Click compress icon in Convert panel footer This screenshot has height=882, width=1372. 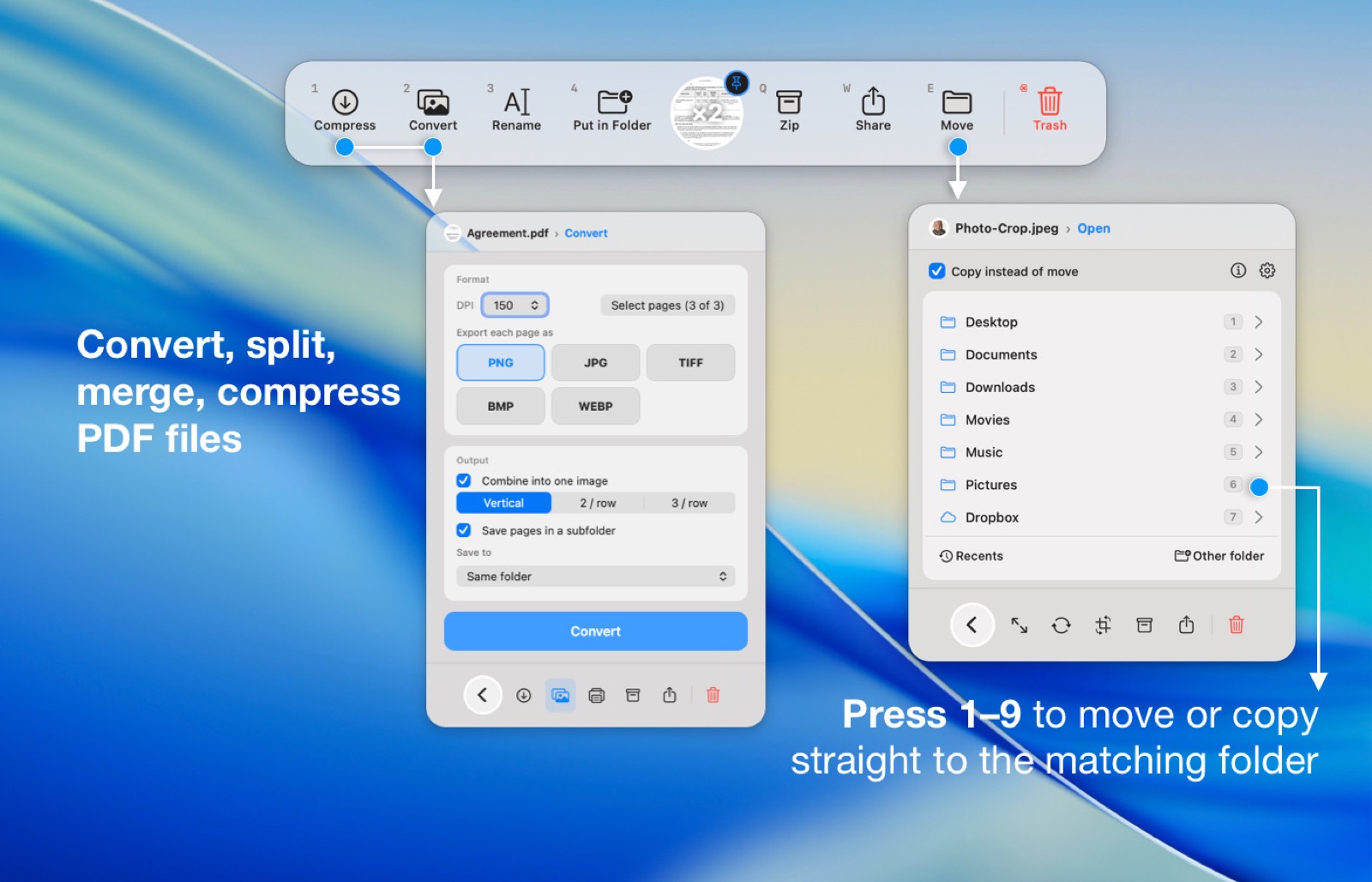pyautogui.click(x=523, y=695)
